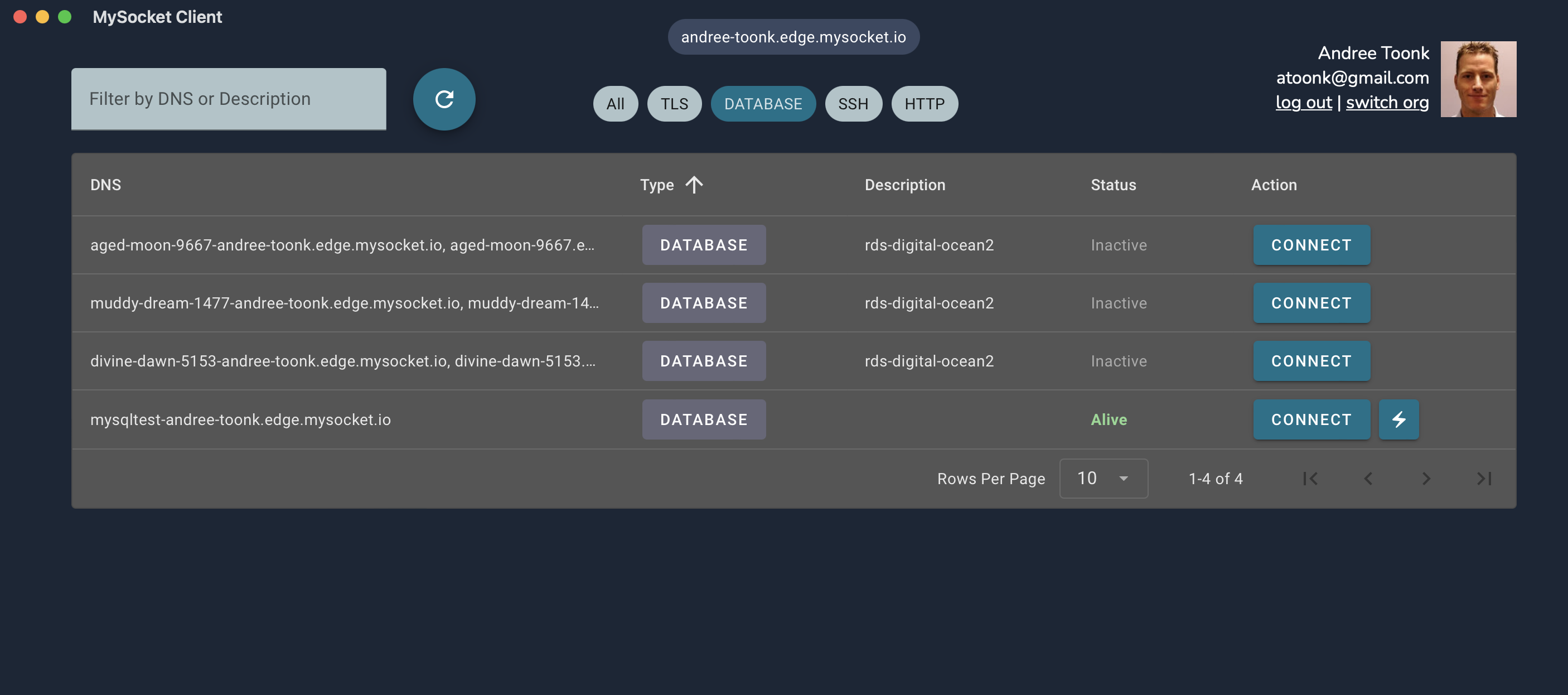Click the lightning bolt icon for mysqltest

coord(1398,419)
